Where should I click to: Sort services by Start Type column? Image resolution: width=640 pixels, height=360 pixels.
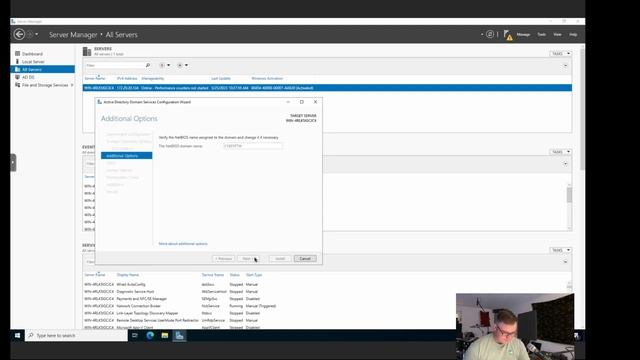[254, 275]
